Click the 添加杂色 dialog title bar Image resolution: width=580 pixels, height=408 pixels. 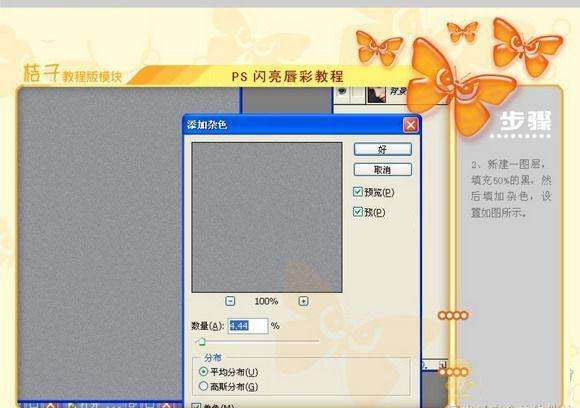pyautogui.click(x=302, y=125)
